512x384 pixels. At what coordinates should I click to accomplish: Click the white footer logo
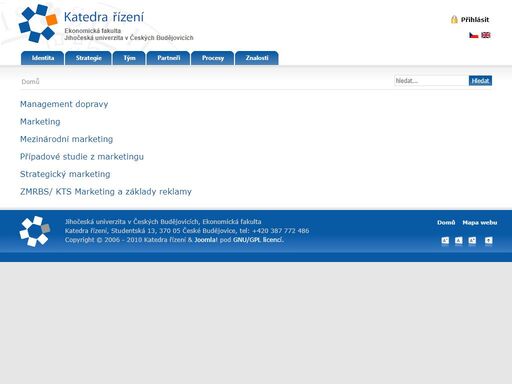(x=35, y=231)
